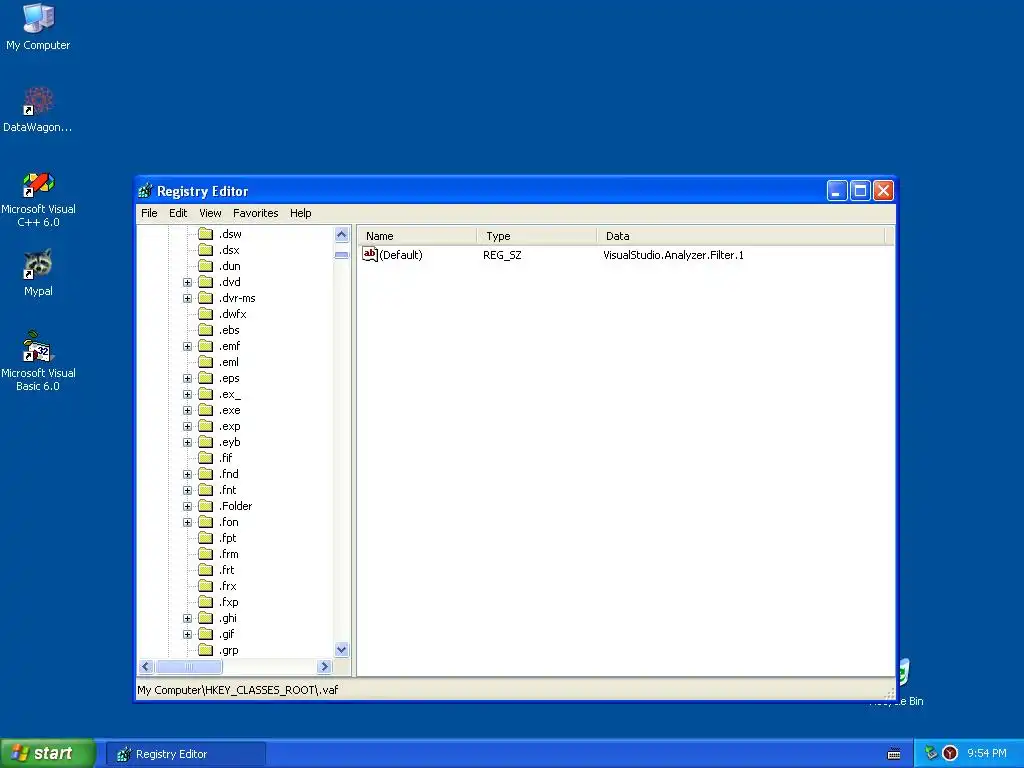This screenshot has height=768, width=1024.
Task: Expand the .fnd key
Action: click(x=187, y=474)
